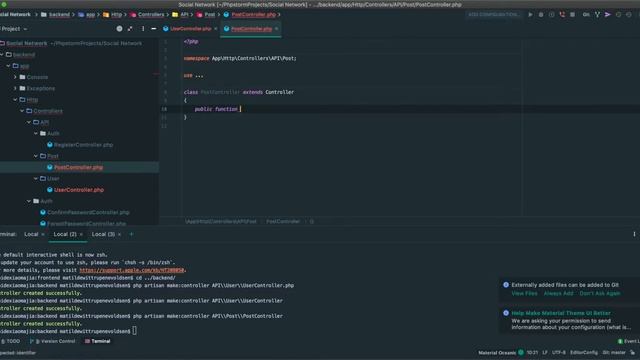640x360 pixels.
Task: Click the lock icon in status bar
Action: [x=632, y=353]
